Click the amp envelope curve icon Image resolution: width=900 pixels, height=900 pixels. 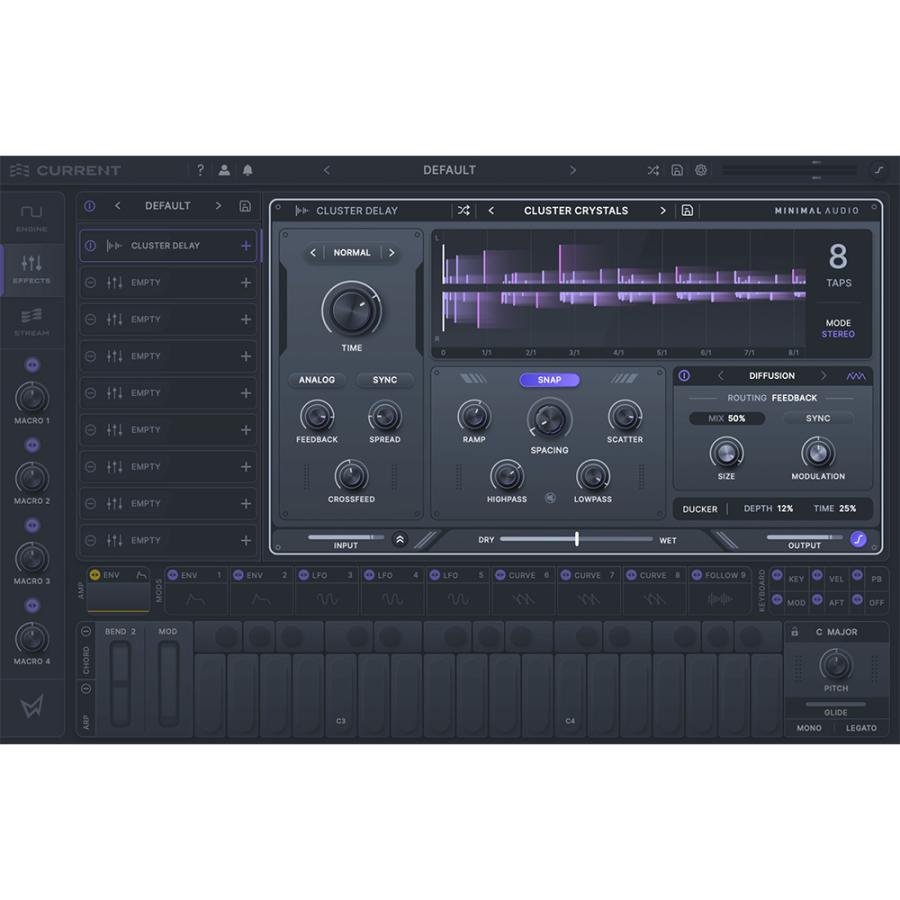[141, 575]
